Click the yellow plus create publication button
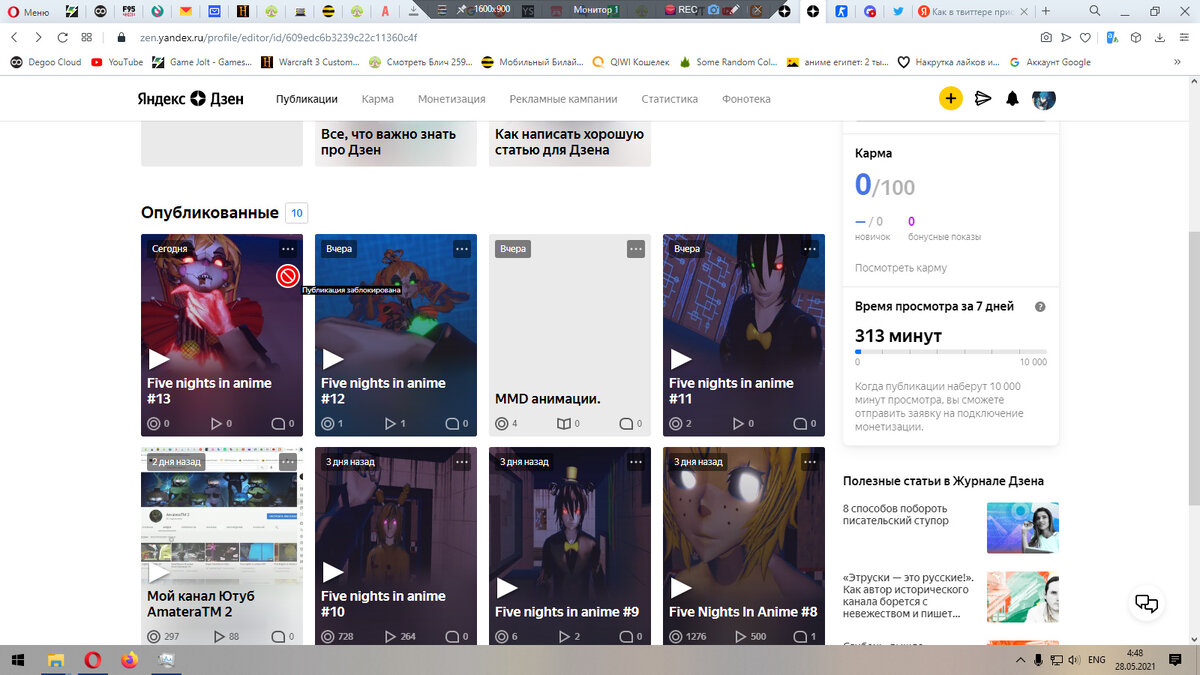The width and height of the screenshot is (1200, 675). (x=950, y=98)
